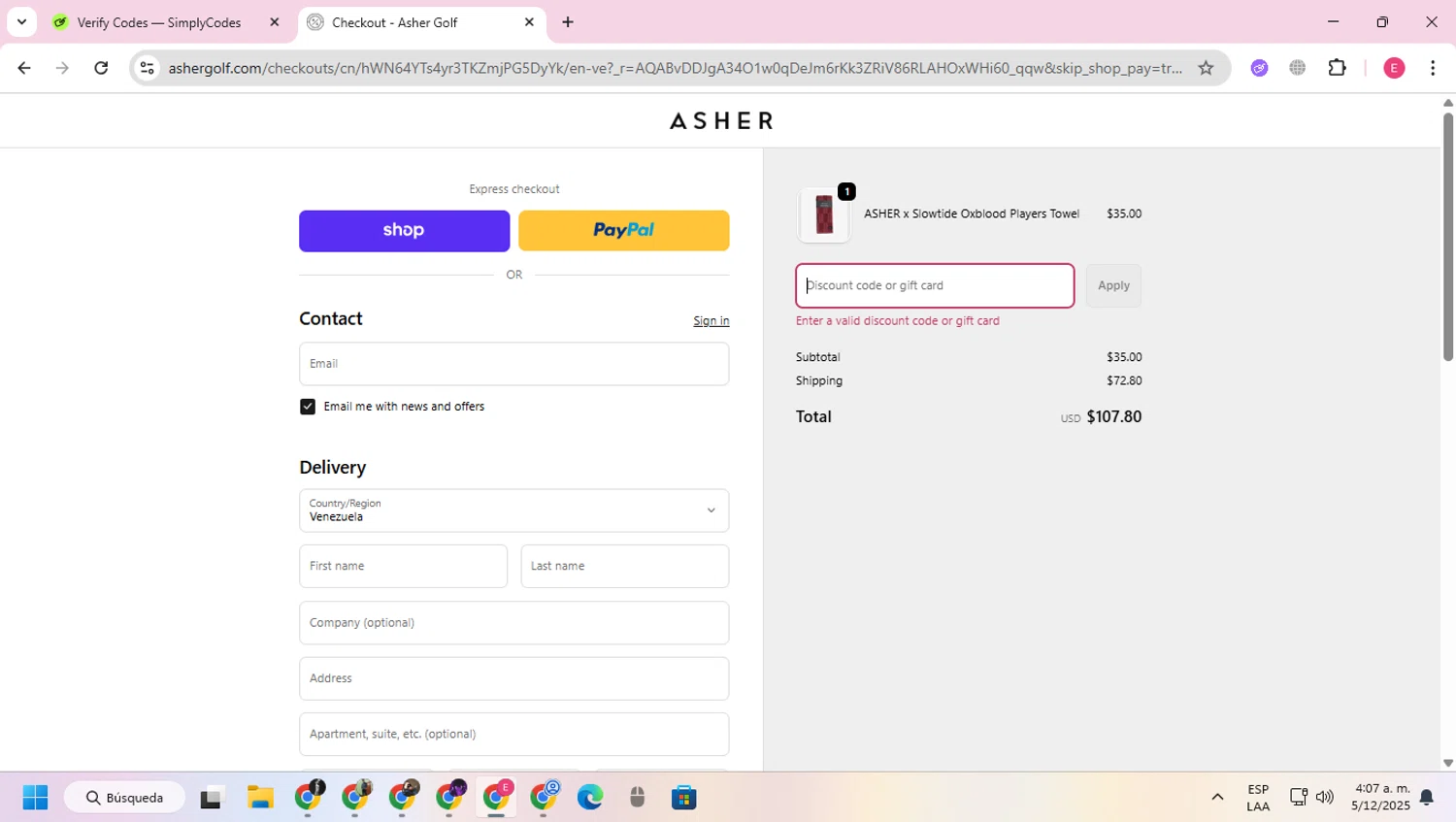Open the ESP LAA language selector
Viewport: 1456px width, 822px height.
pyautogui.click(x=1258, y=798)
